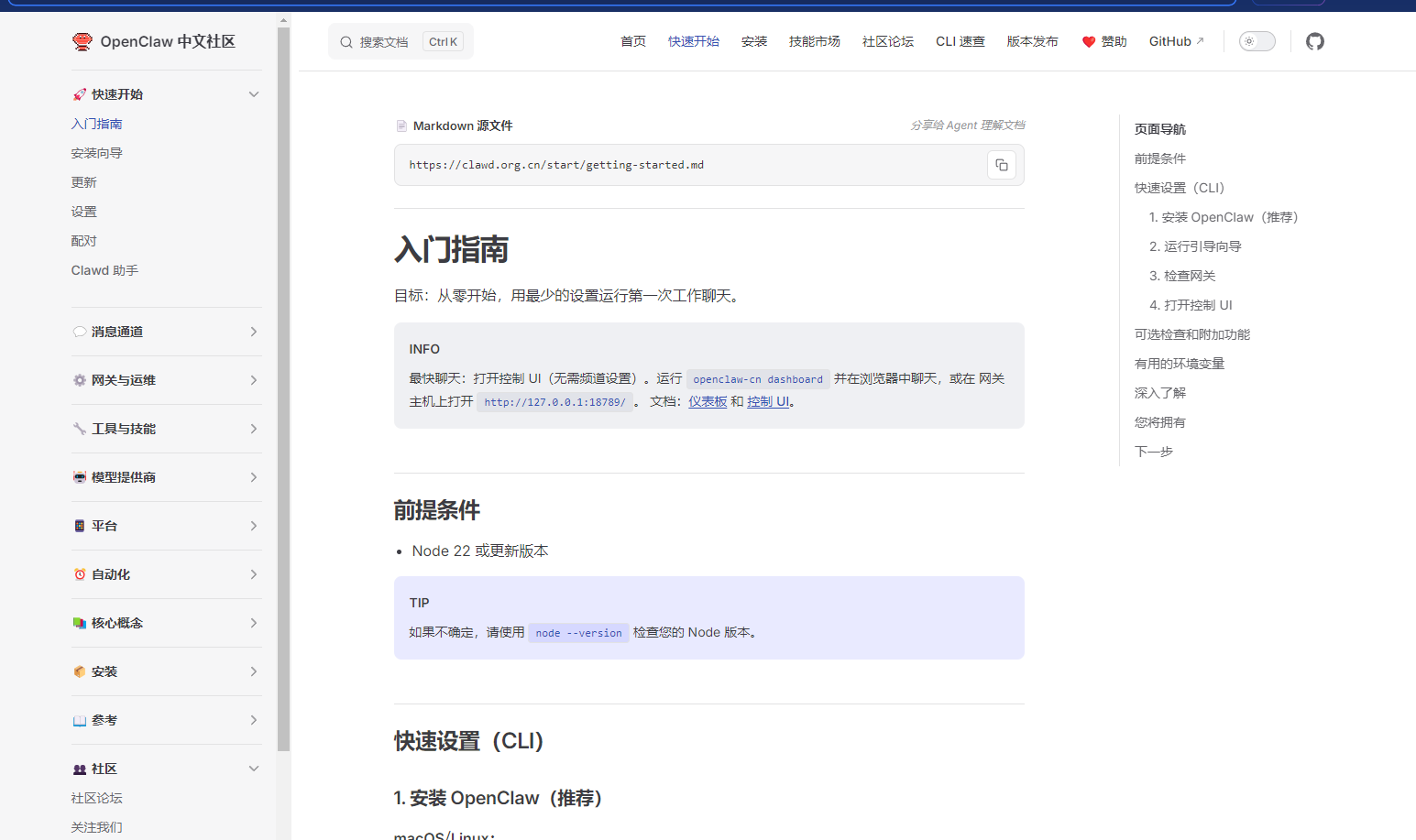Expand the 核心概念 section chevron
The height and width of the screenshot is (840, 1416).
point(254,623)
